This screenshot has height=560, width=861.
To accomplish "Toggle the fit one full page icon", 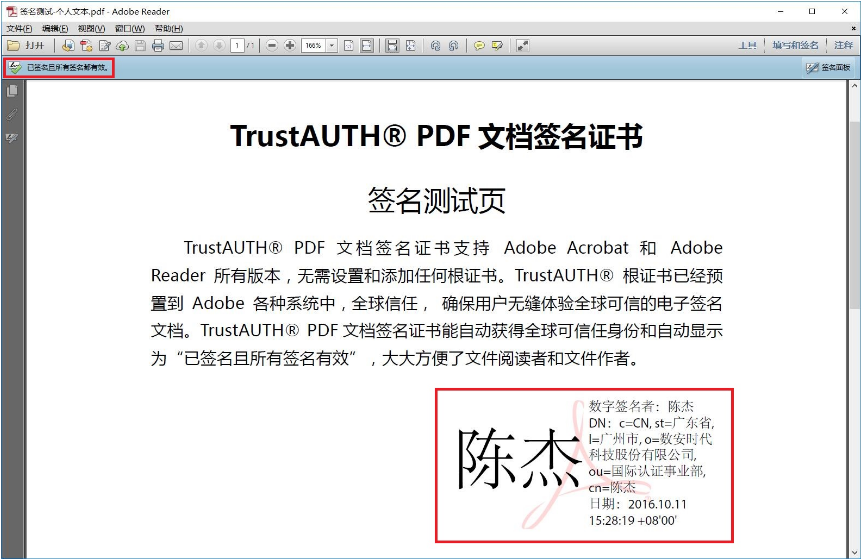I will [x=411, y=46].
